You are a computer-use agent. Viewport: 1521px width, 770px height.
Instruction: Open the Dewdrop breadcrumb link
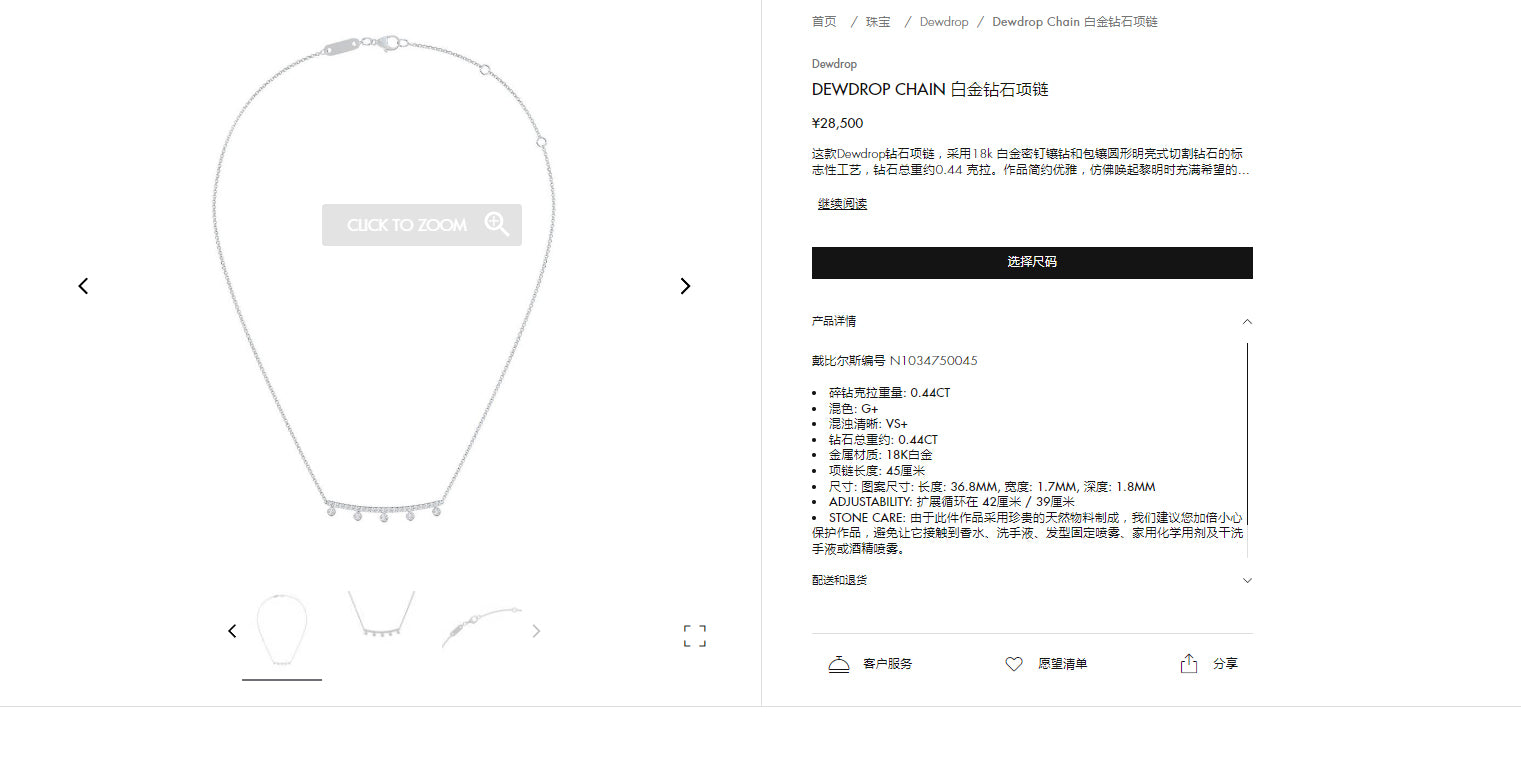[x=944, y=22]
